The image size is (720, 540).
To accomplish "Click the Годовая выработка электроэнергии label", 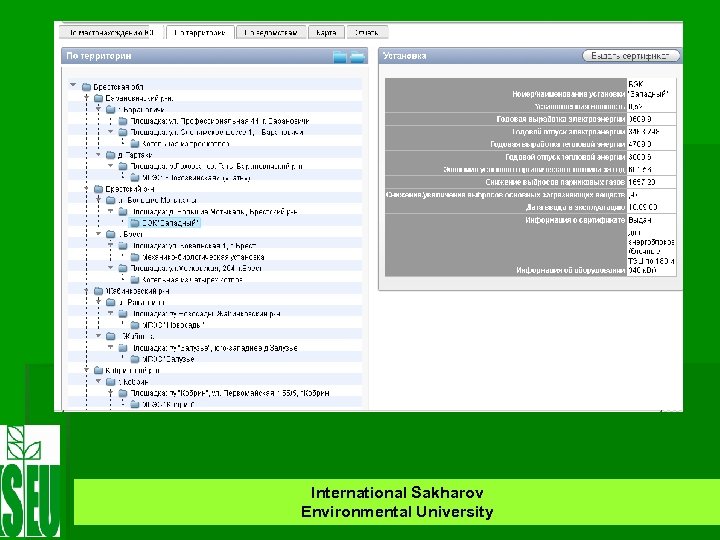I will click(561, 119).
